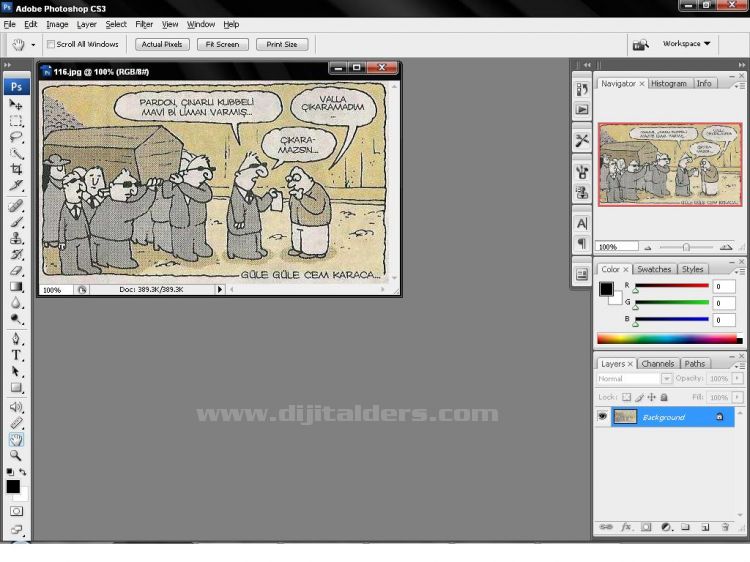Select the Healing Brush tool
Screen dimensions: 750x562
16,206
